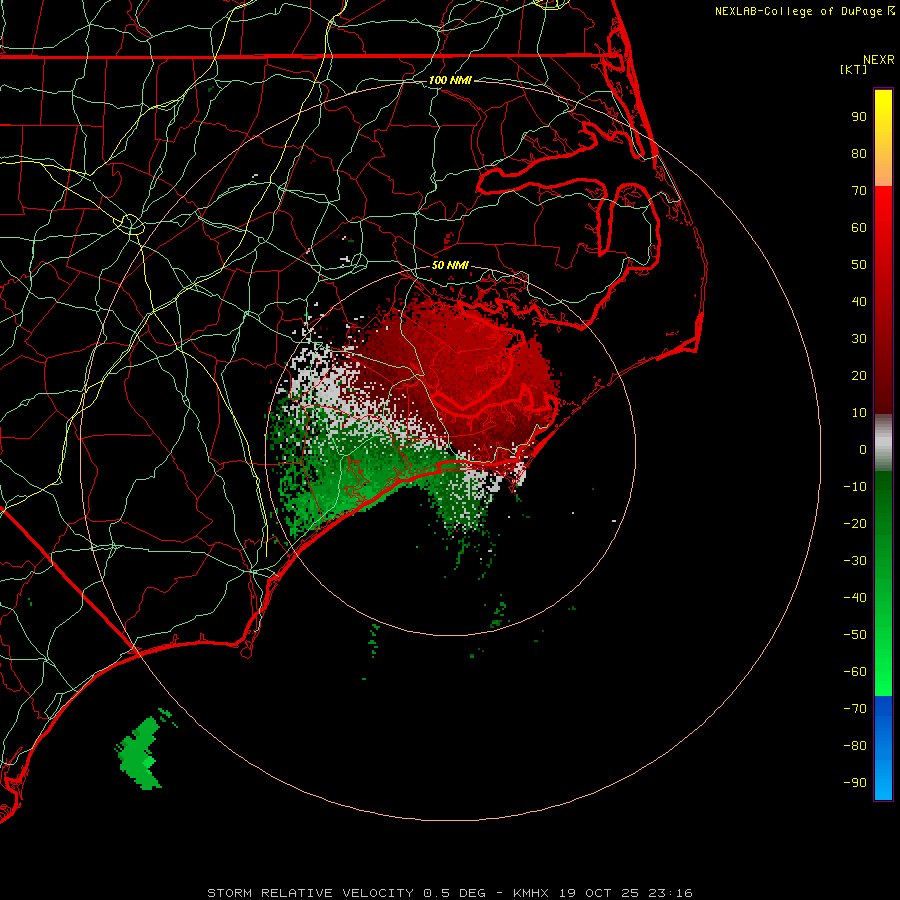The width and height of the screenshot is (900, 900).
Task: Click the 50 value on velocity scale
Action: click(x=859, y=265)
